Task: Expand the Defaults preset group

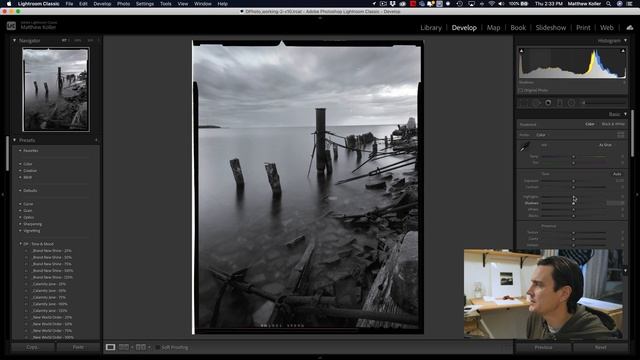Action: (x=20, y=191)
